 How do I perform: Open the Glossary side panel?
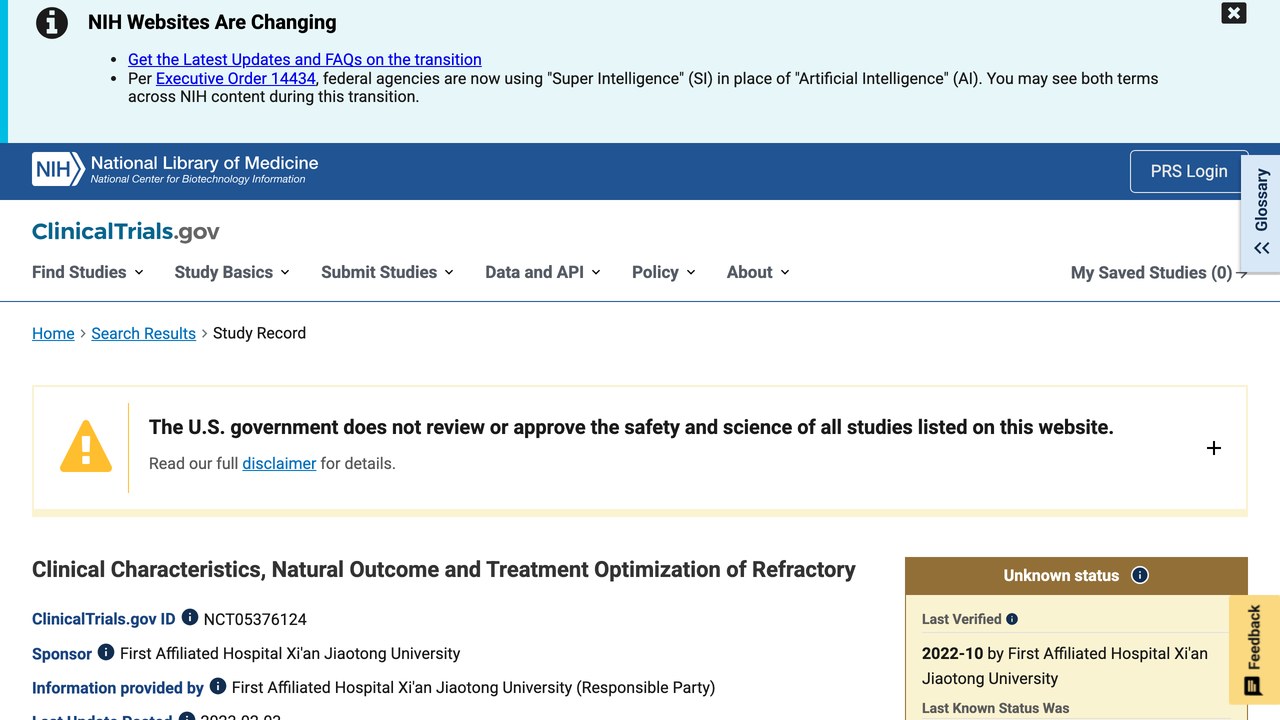click(x=1261, y=212)
